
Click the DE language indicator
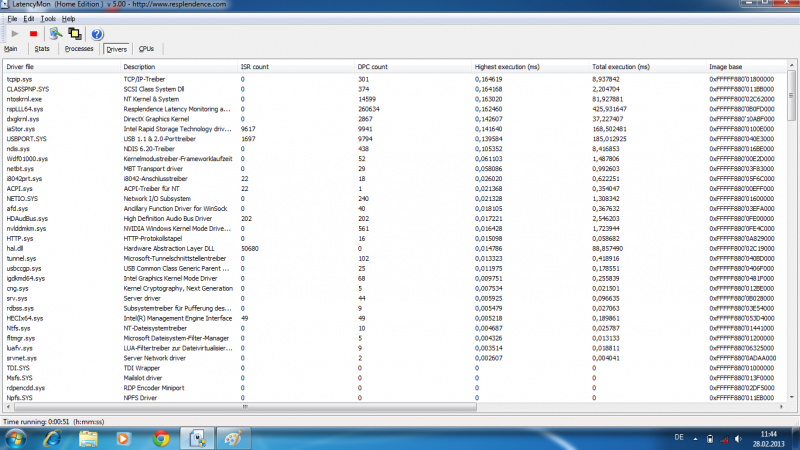click(679, 437)
